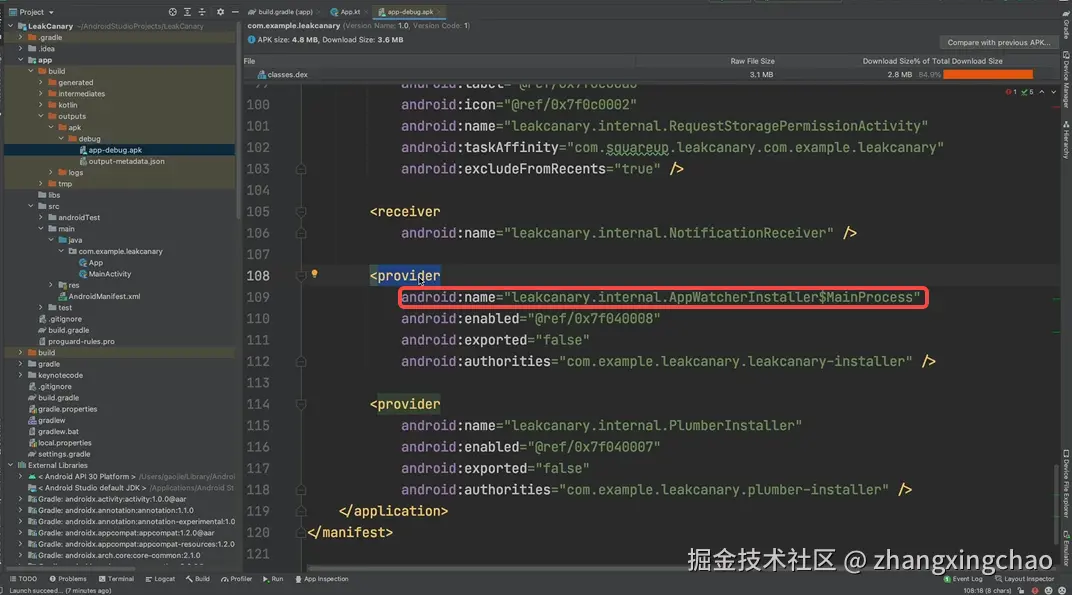Click Collapse All icon in Project panel
Screen dimensions: 1072x595
pyautogui.click(x=202, y=12)
